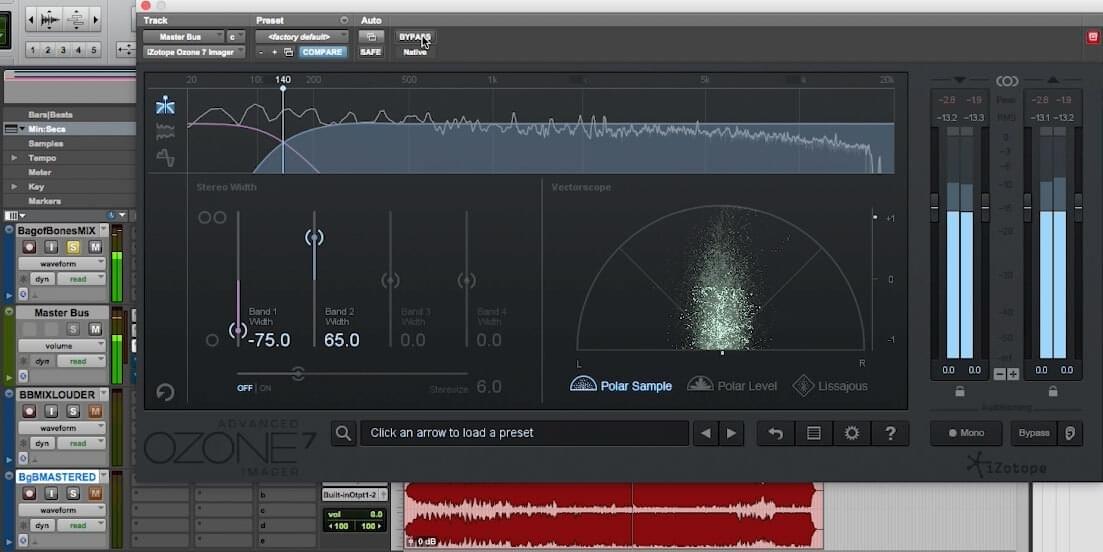Link all bands with the double-circle icon
The width and height of the screenshot is (1103, 552).
(212, 218)
